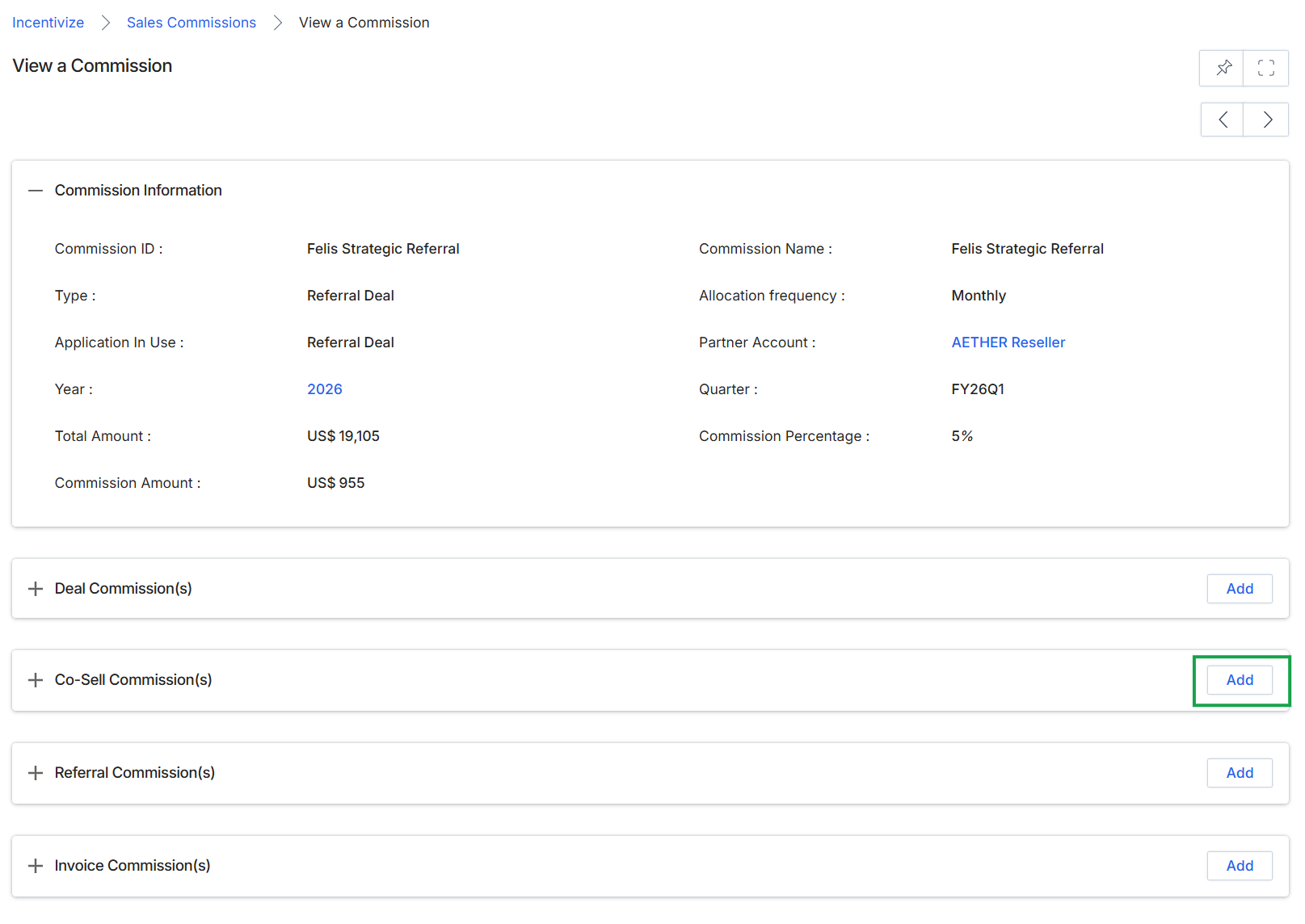
Task: Select the Application In Use value Referral Deal
Action: point(351,342)
